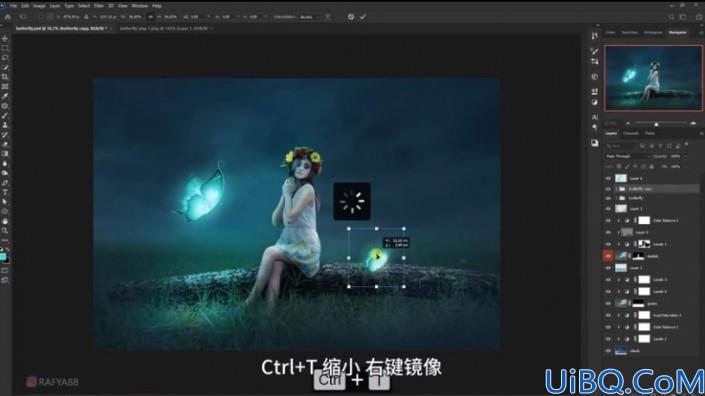The image size is (705, 396).
Task: Expand the butterfly copy group arrow
Action: point(616,189)
